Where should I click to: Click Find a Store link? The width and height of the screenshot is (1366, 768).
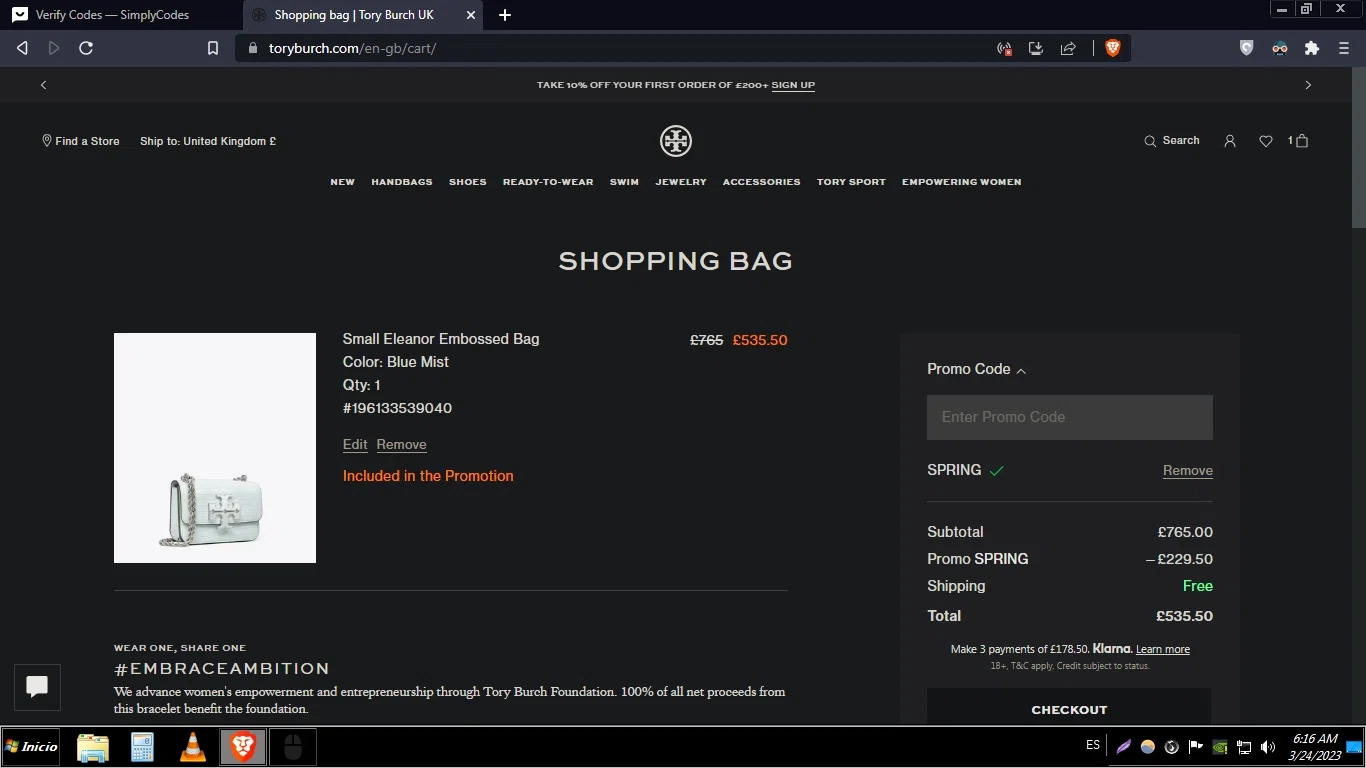point(80,141)
